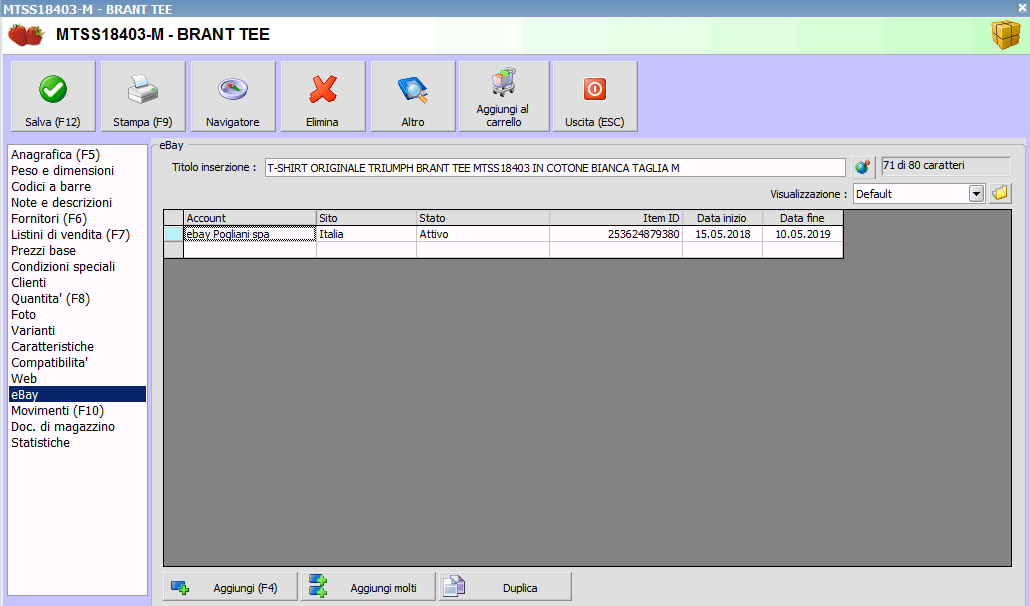Expand the Visualizzazione dropdown arrow
Image resolution: width=1030 pixels, height=606 pixels.
[977, 194]
